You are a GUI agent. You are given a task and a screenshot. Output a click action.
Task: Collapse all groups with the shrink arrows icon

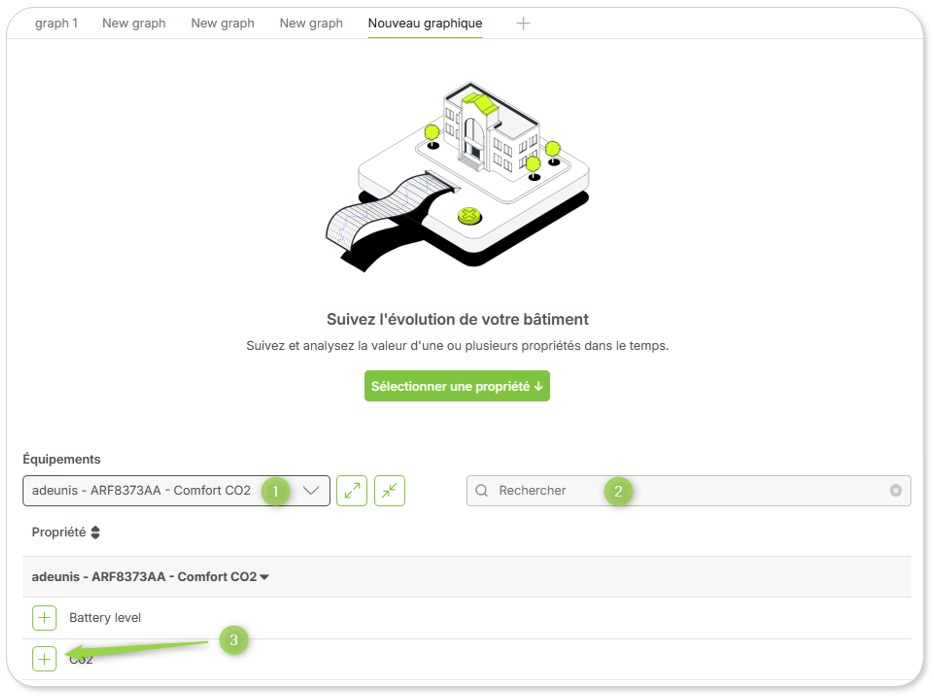coord(390,490)
